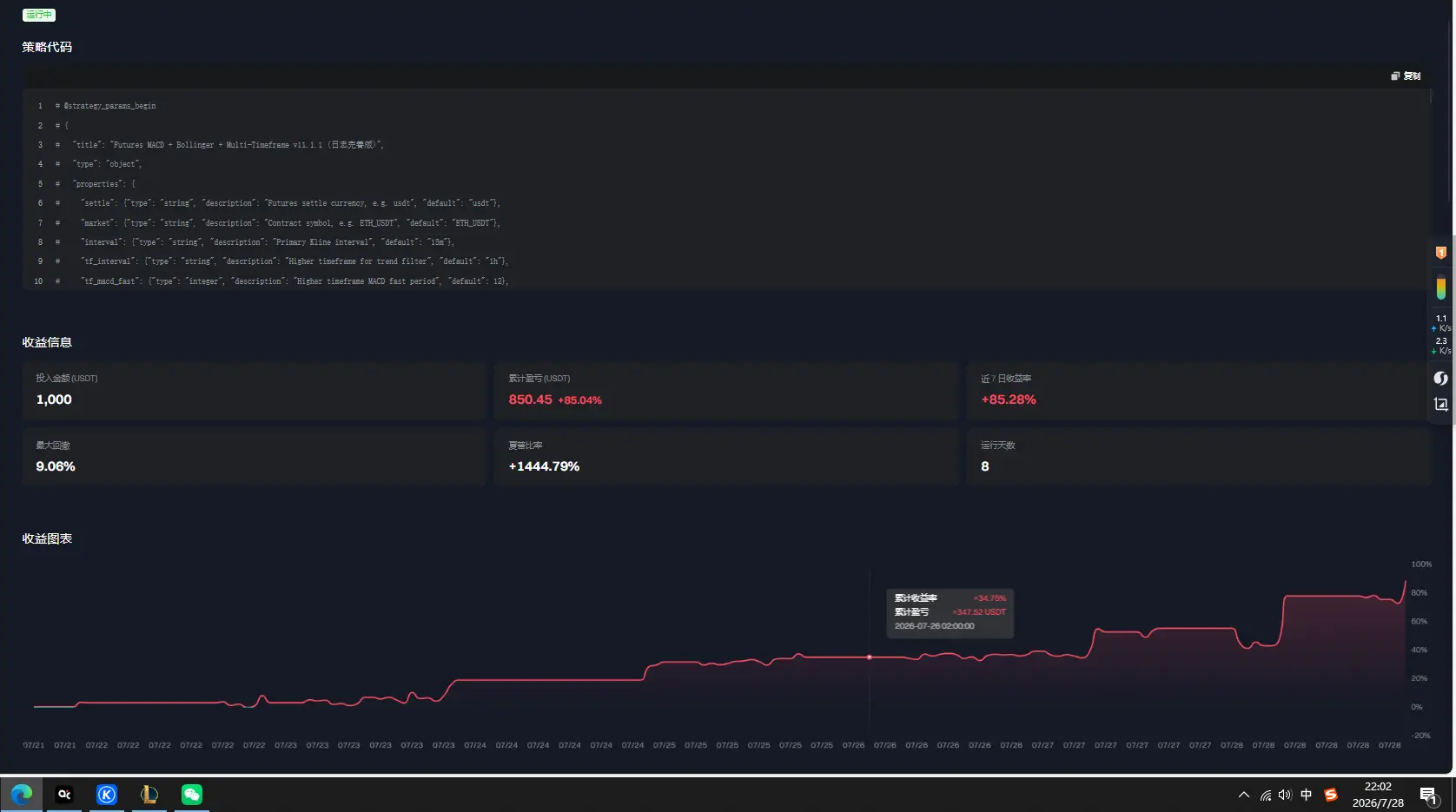Open the volume tray icon
The height and width of the screenshot is (812, 1456).
[1286, 795]
